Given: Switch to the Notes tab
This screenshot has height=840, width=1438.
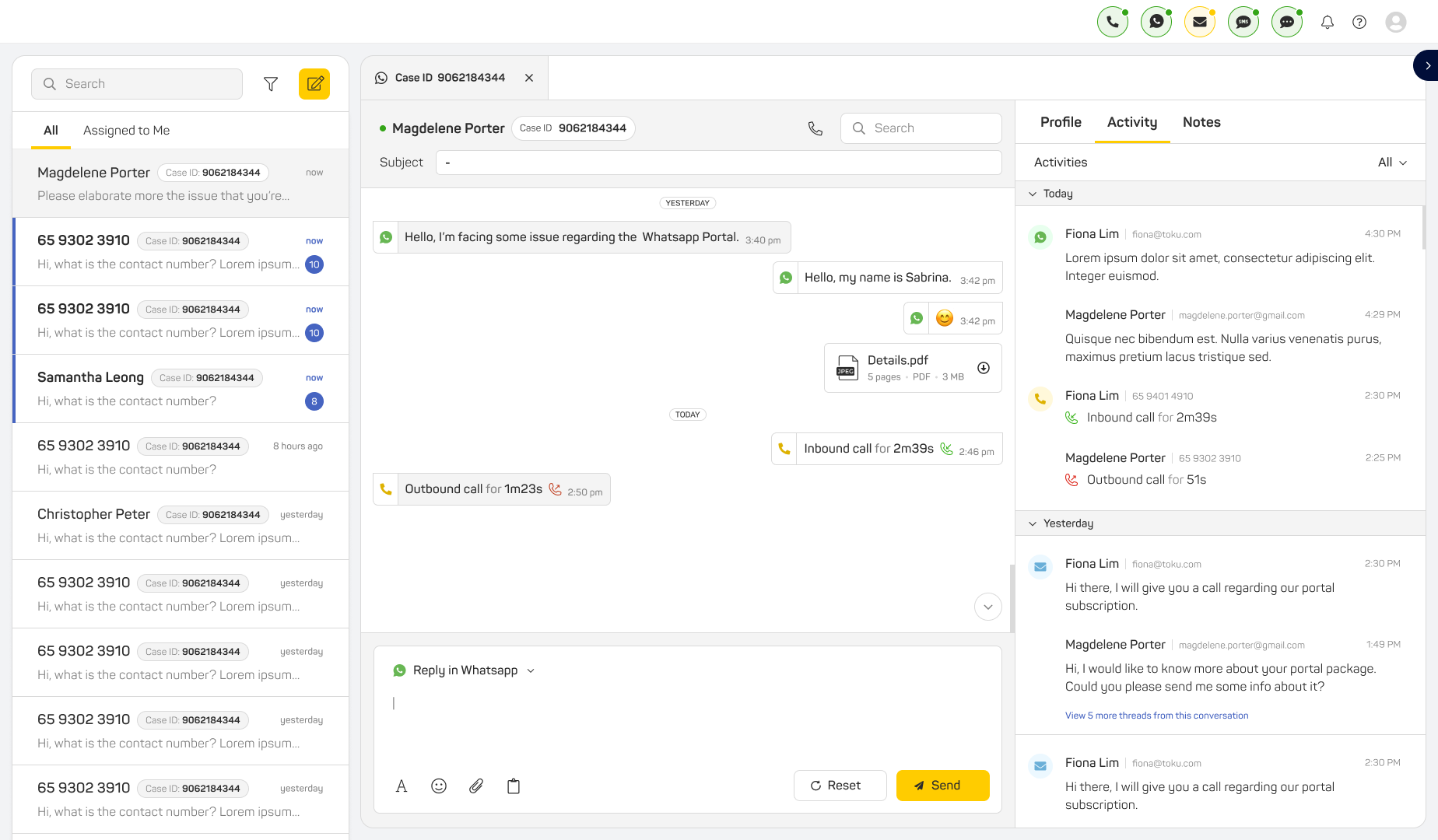Looking at the screenshot, I should [1201, 122].
